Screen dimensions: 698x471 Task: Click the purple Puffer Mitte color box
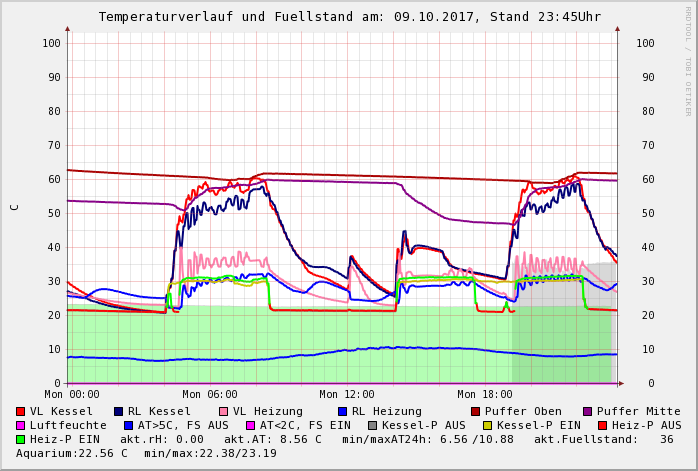(x=586, y=411)
